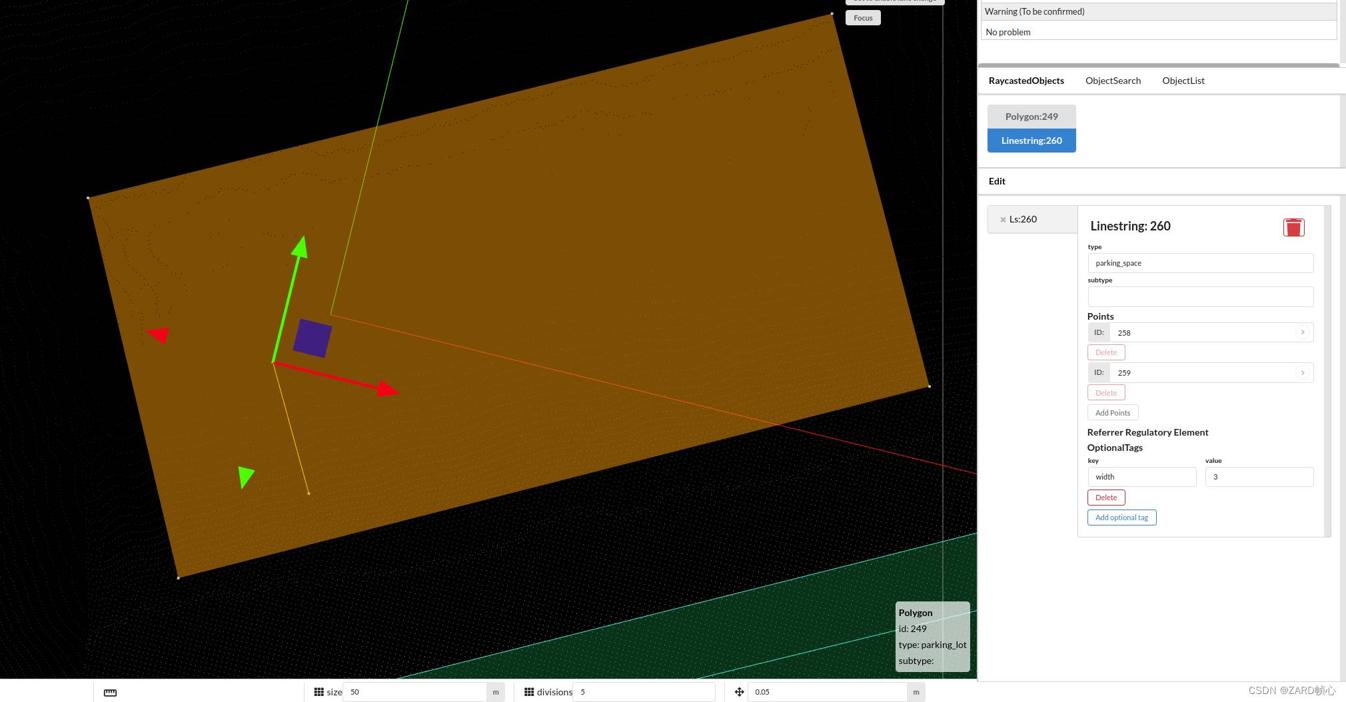The width and height of the screenshot is (1346, 702).
Task: Grab the purple square gizmo handle
Action: (x=312, y=338)
